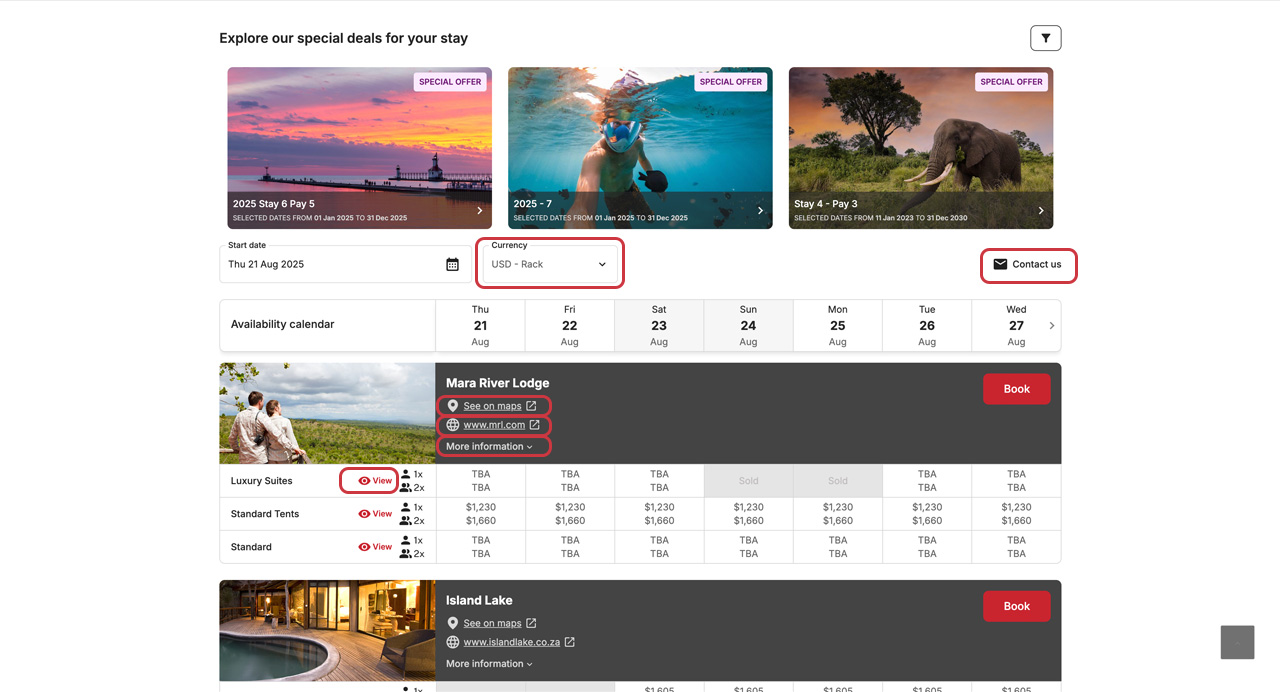Click map pin icon for Island Lake
Viewport: 1280px width, 692px height.
452,623
